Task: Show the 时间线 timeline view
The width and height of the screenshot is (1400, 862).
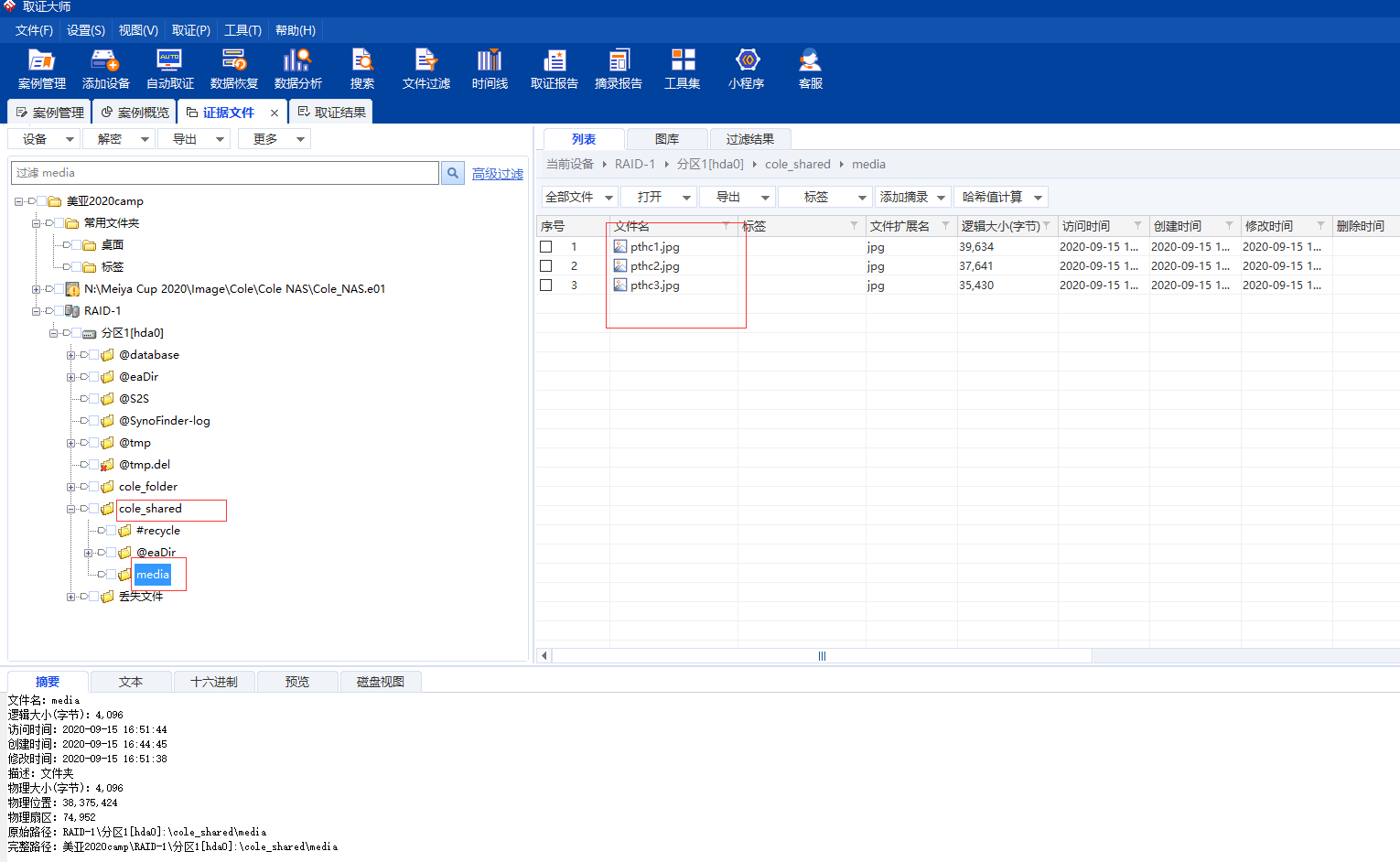Action: (490, 69)
